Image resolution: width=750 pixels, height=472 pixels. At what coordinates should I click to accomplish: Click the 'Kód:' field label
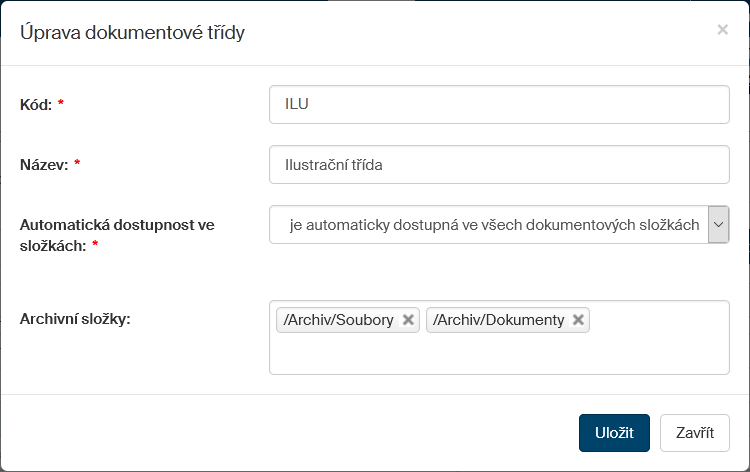36,104
